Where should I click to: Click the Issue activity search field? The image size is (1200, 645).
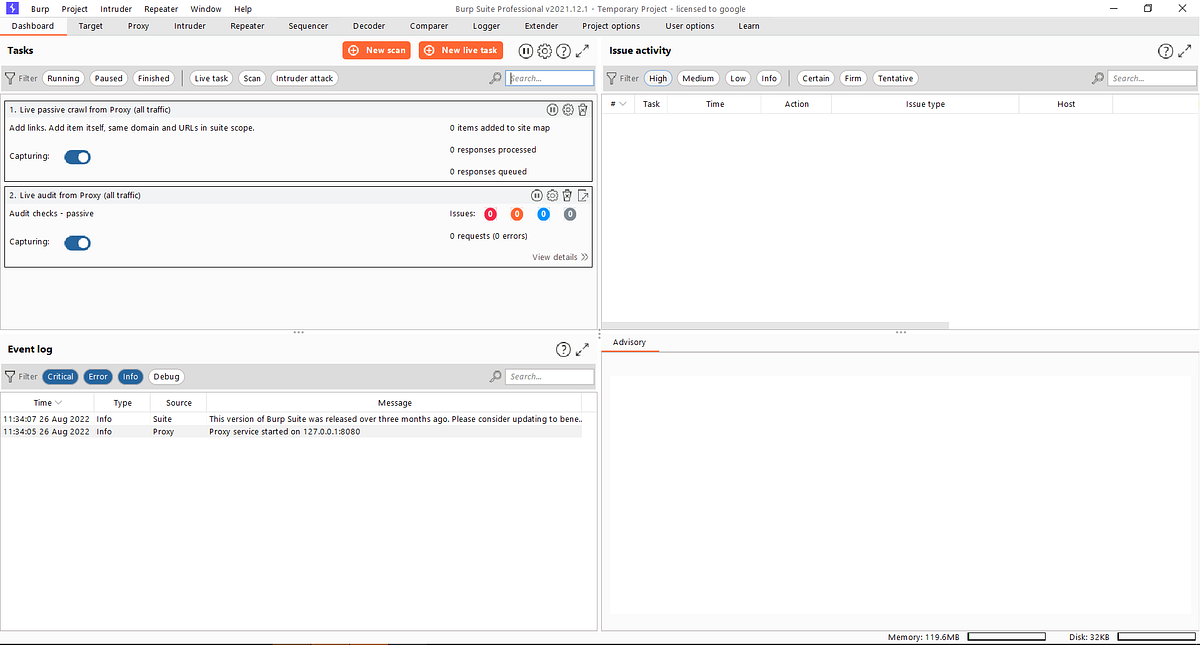1151,77
